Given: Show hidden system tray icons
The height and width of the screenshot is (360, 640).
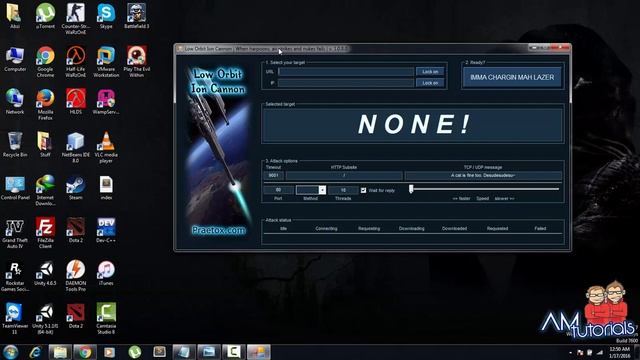Looking at the screenshot, I should (570, 353).
